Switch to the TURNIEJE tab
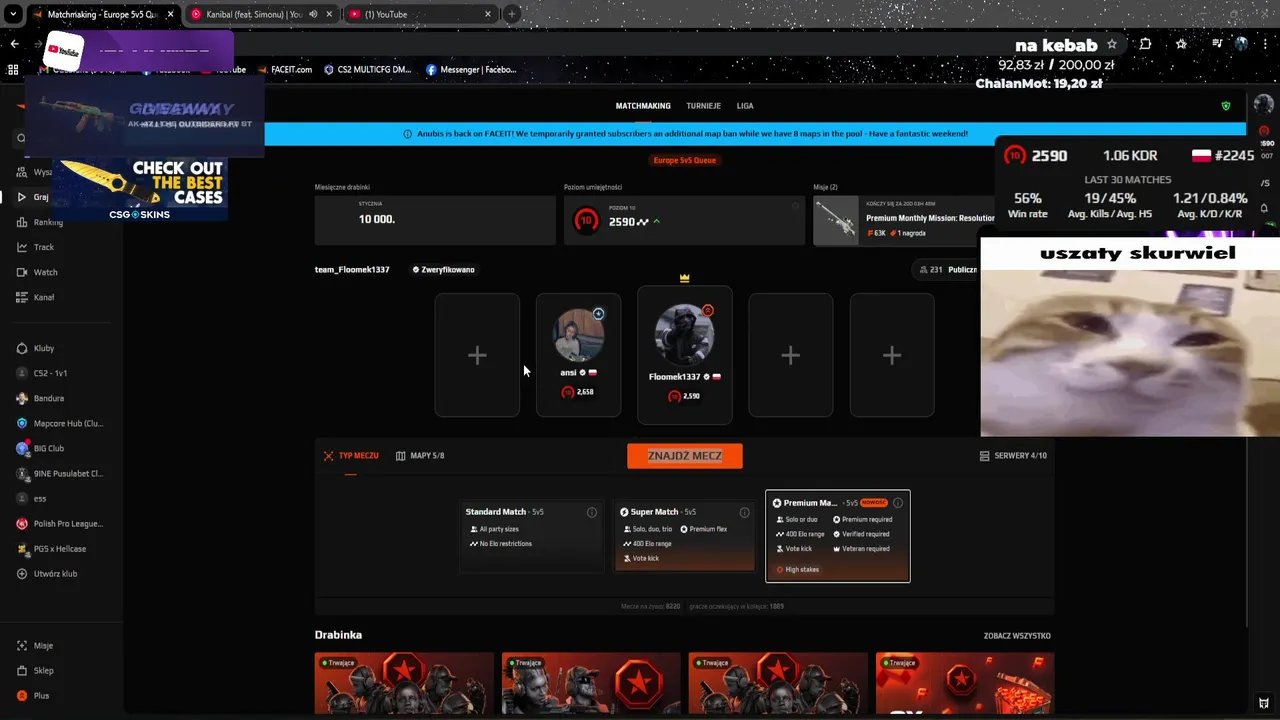Screen dimensions: 1280x720 pos(704,106)
